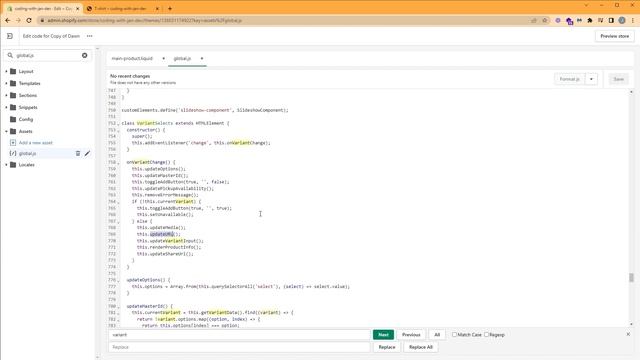Click the browser back arrow

(x=8, y=20)
